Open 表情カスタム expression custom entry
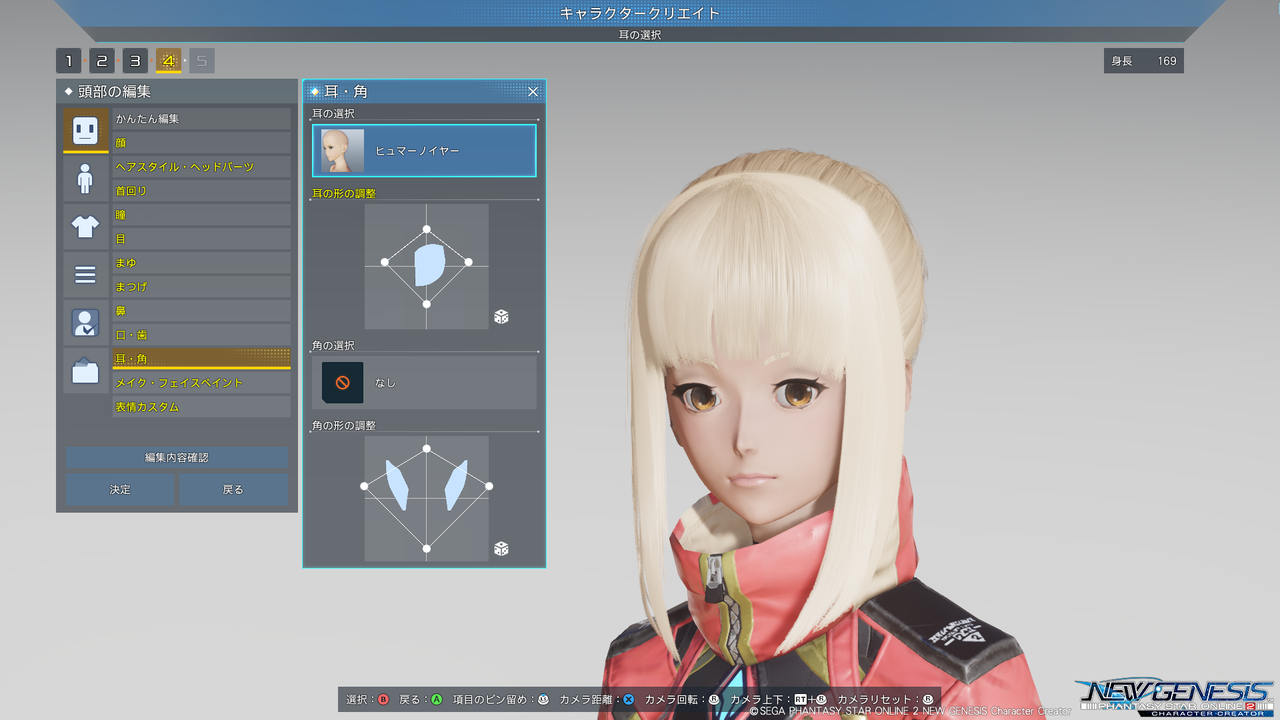This screenshot has height=720, width=1280. pos(201,407)
